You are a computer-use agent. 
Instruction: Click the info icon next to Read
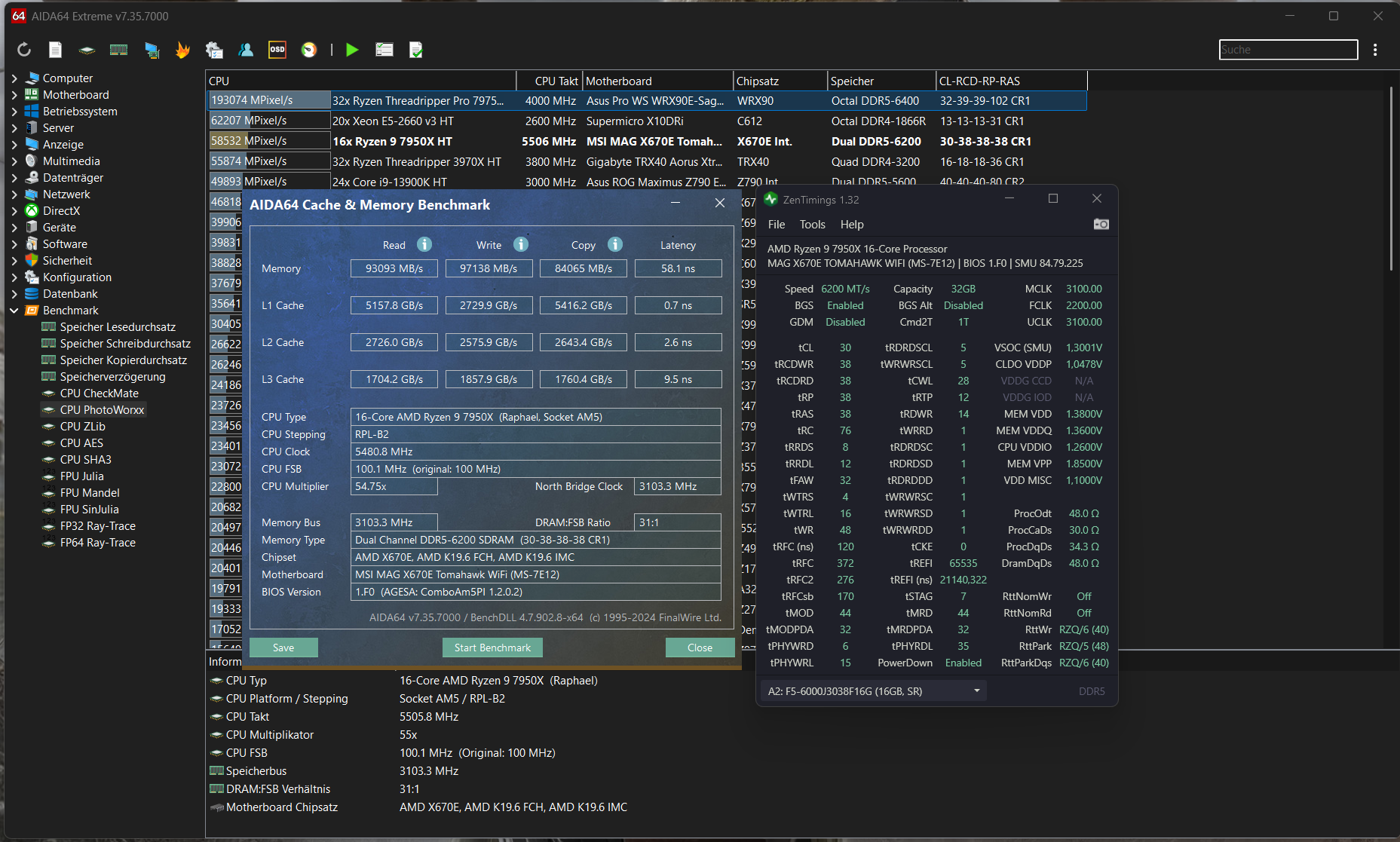pos(424,244)
